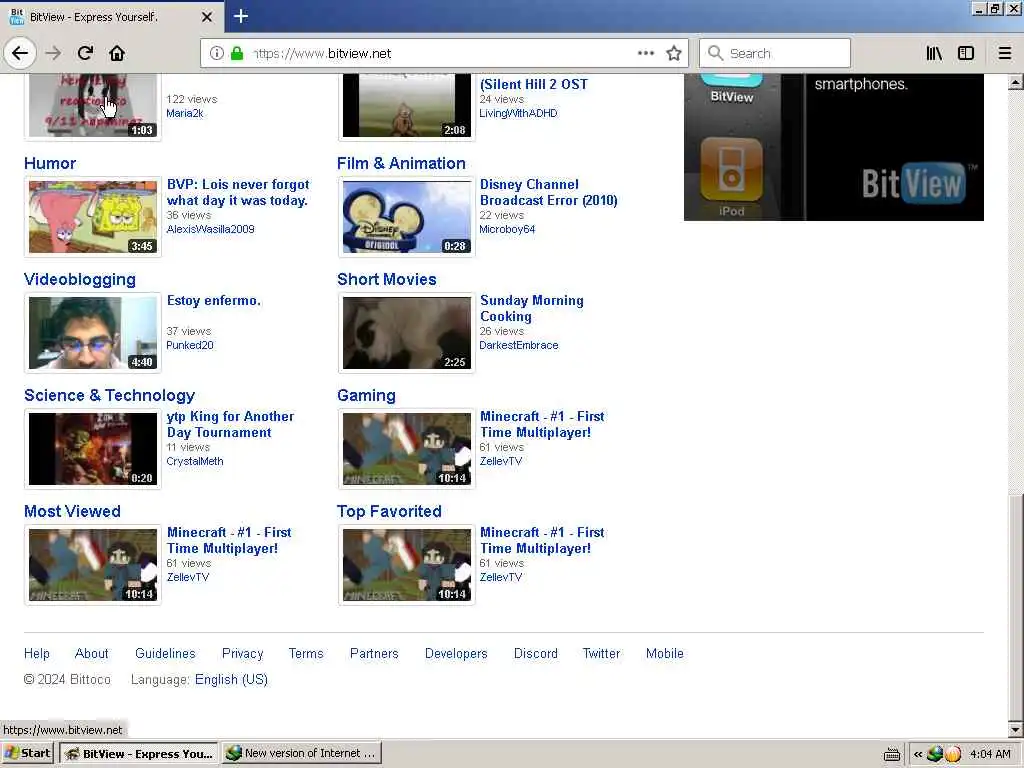
Task: Open the browser home page icon
Action: [117, 53]
